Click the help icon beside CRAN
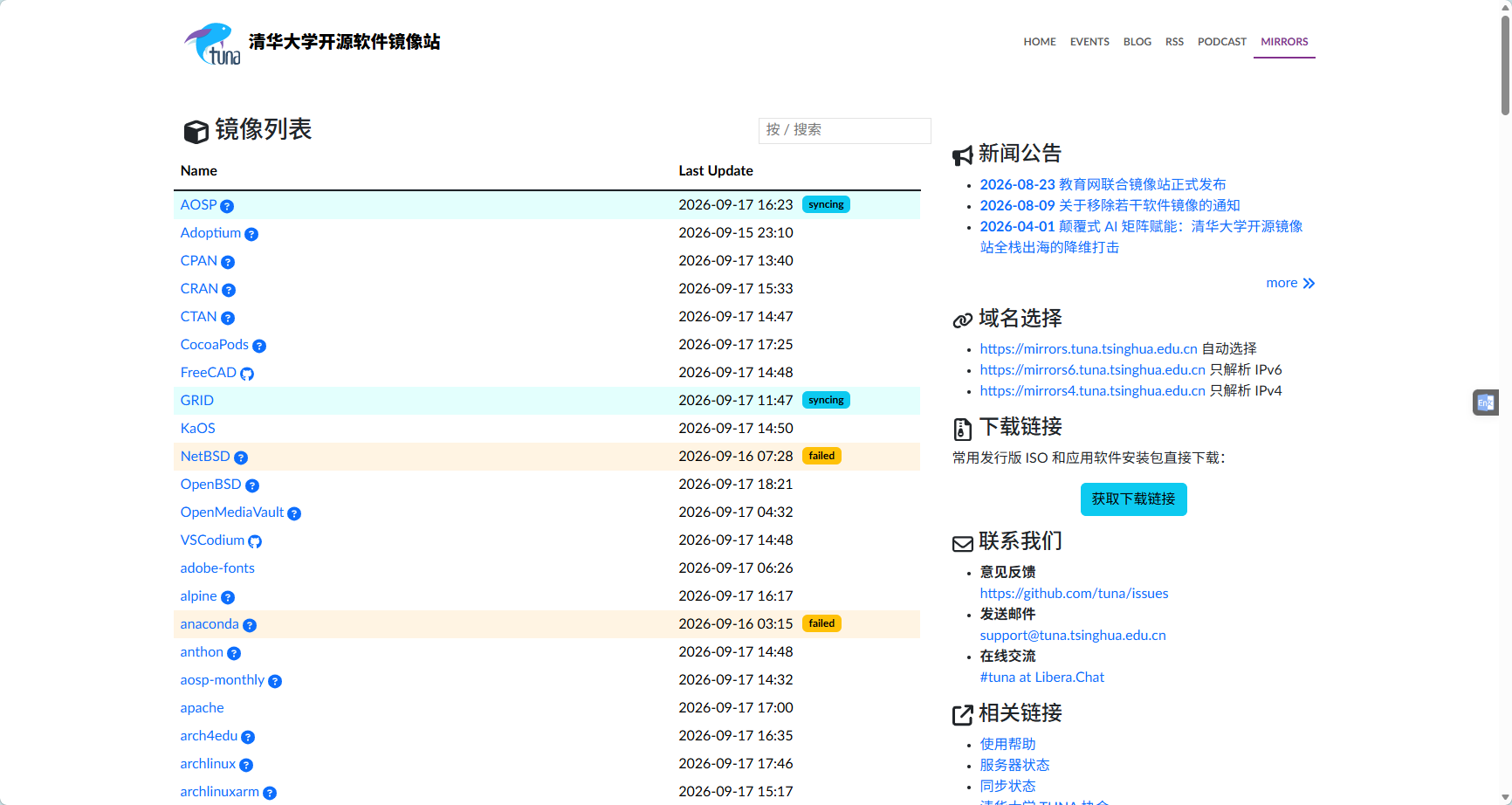The image size is (1512, 805). [x=229, y=290]
